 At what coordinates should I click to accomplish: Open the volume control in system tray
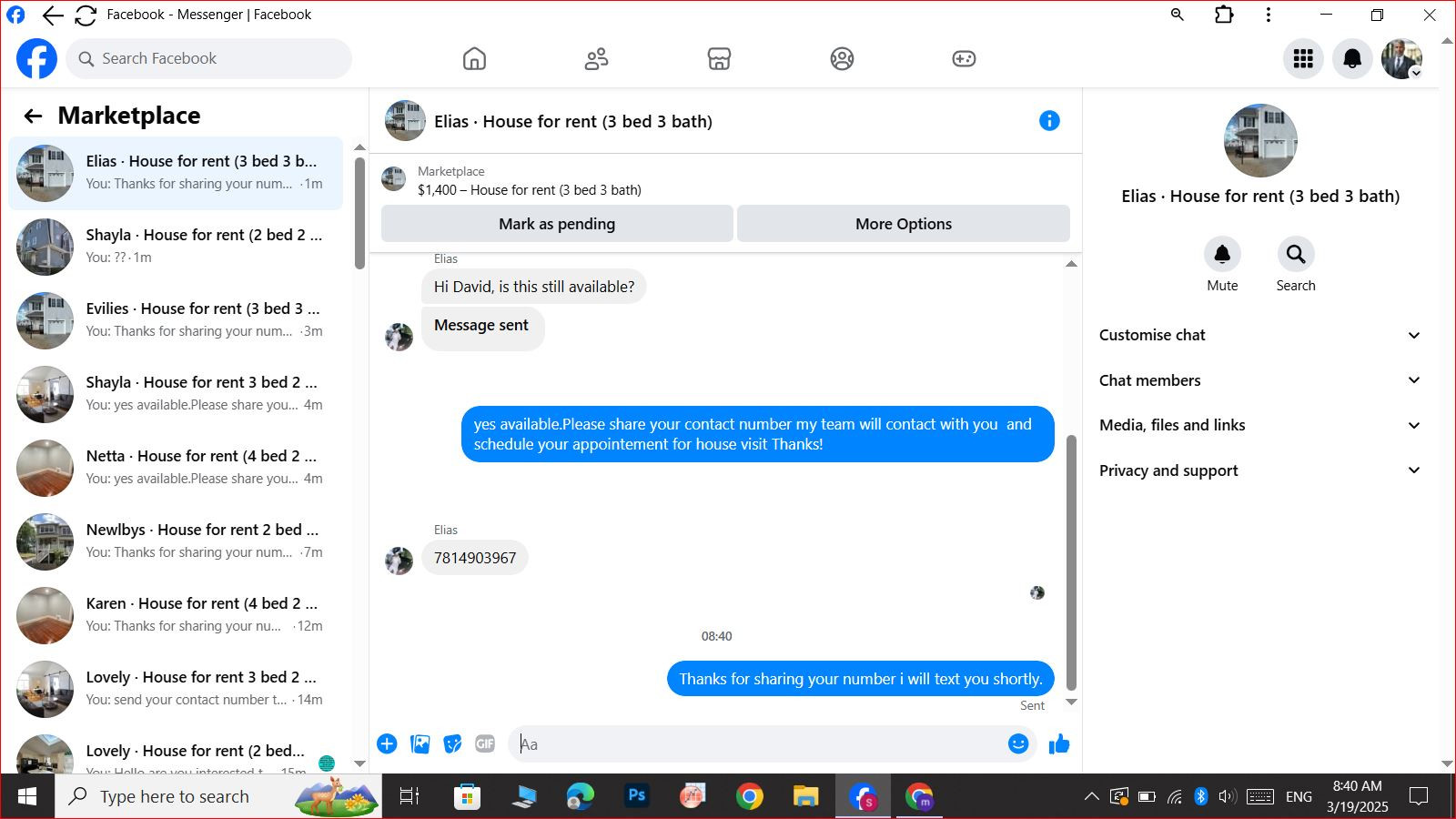point(1227,797)
